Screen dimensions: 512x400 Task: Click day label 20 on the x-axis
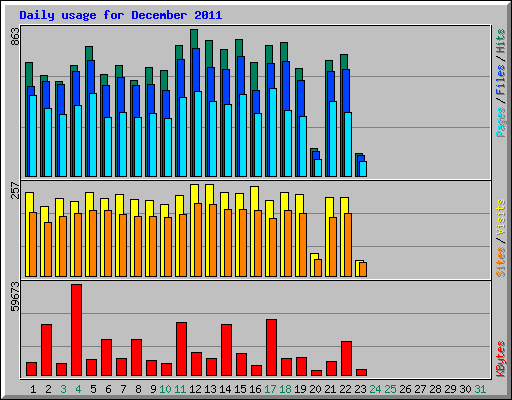pyautogui.click(x=315, y=389)
